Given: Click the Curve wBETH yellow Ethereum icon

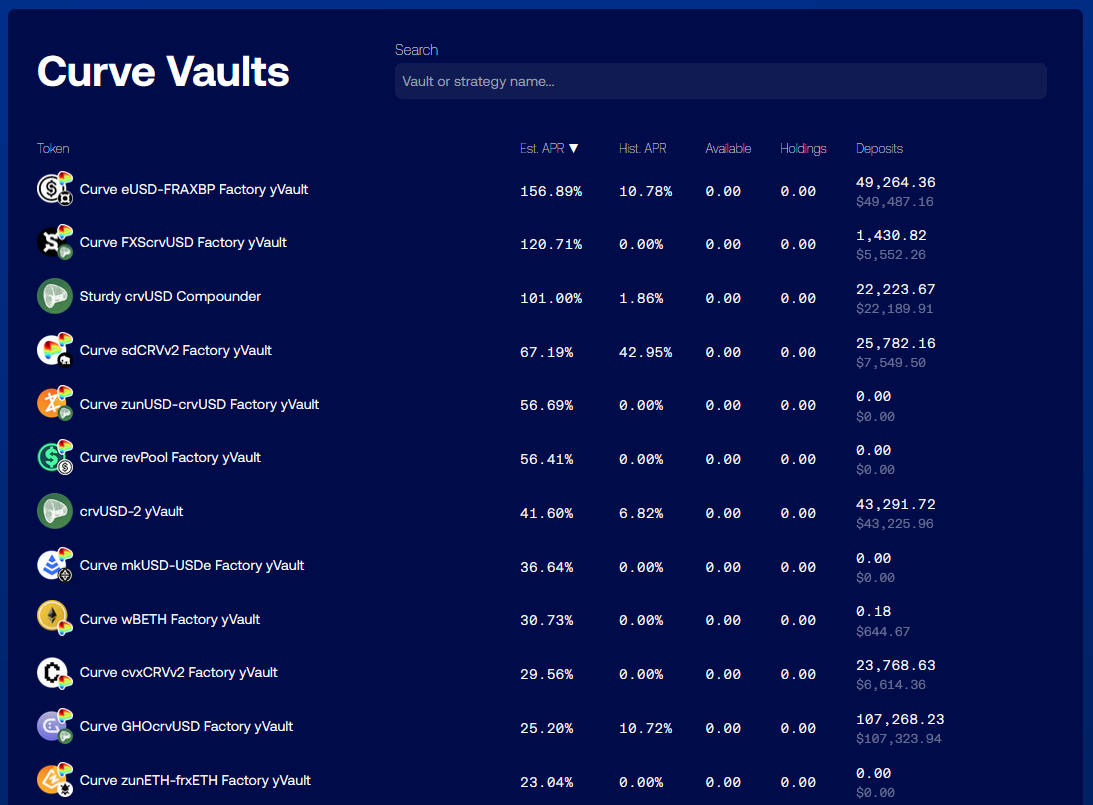Looking at the screenshot, I should (x=54, y=619).
